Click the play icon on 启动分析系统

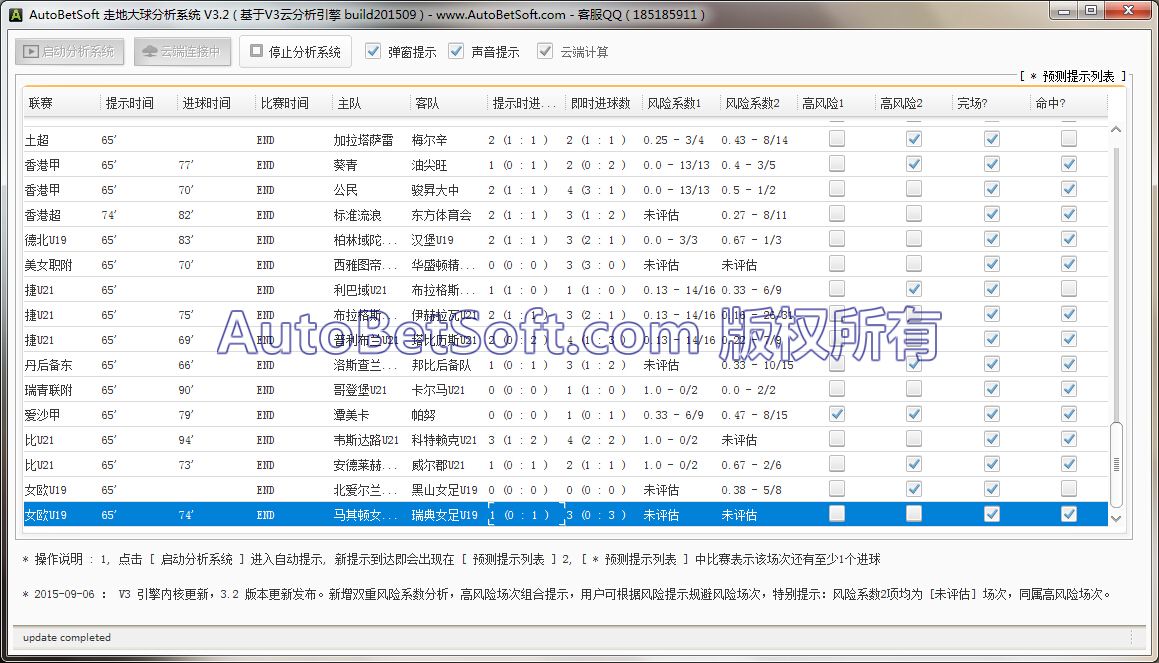pyautogui.click(x=31, y=51)
